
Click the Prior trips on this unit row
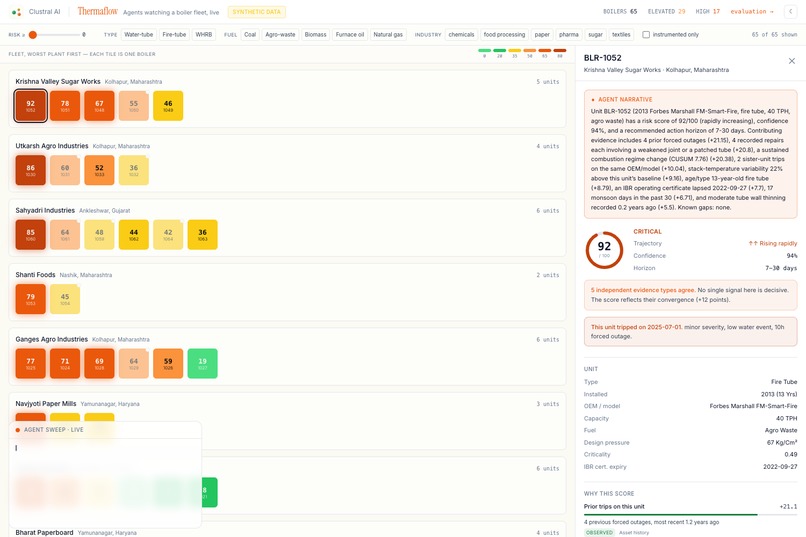pos(690,507)
